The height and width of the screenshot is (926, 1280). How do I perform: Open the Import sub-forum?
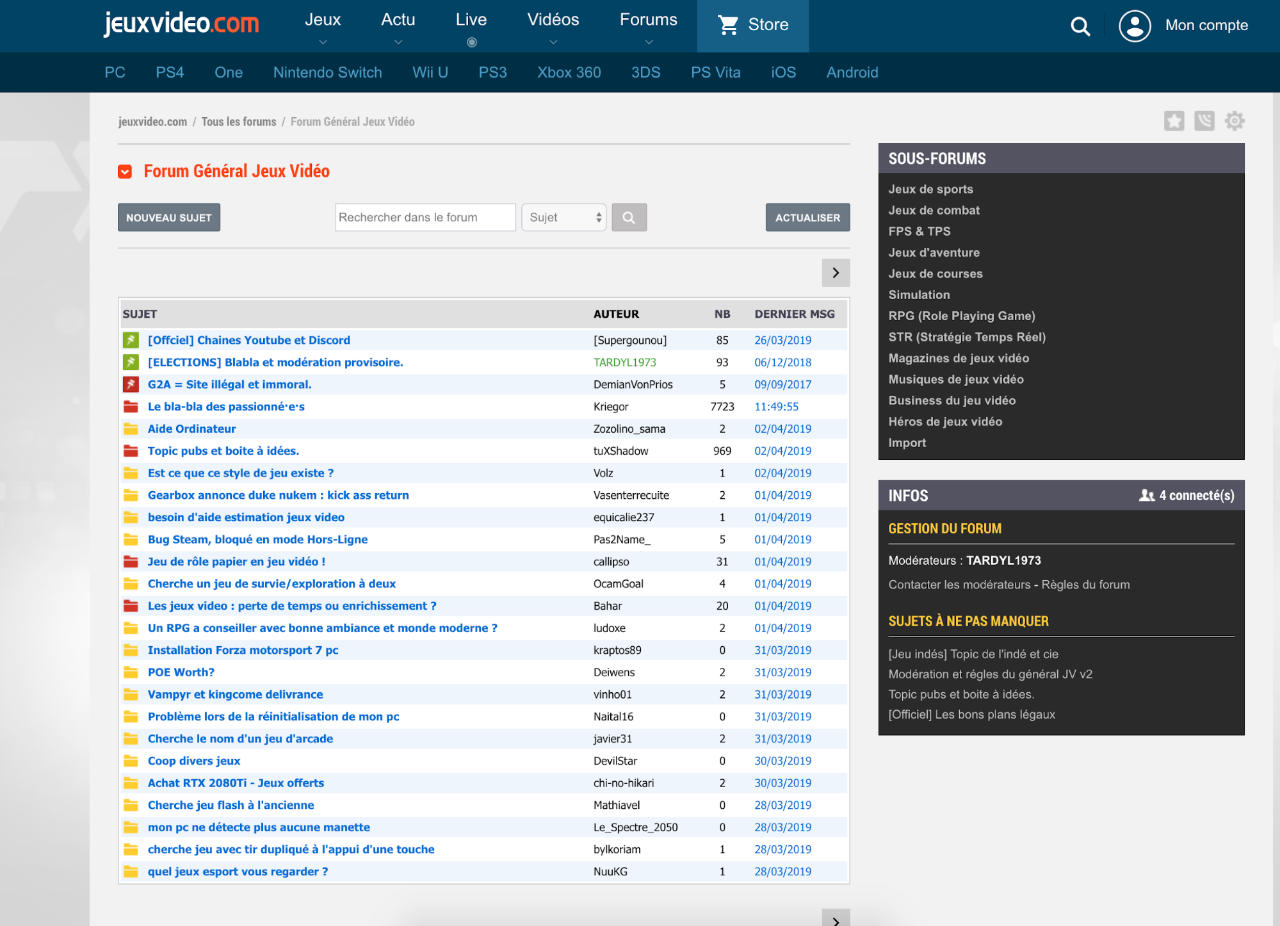[907, 443]
